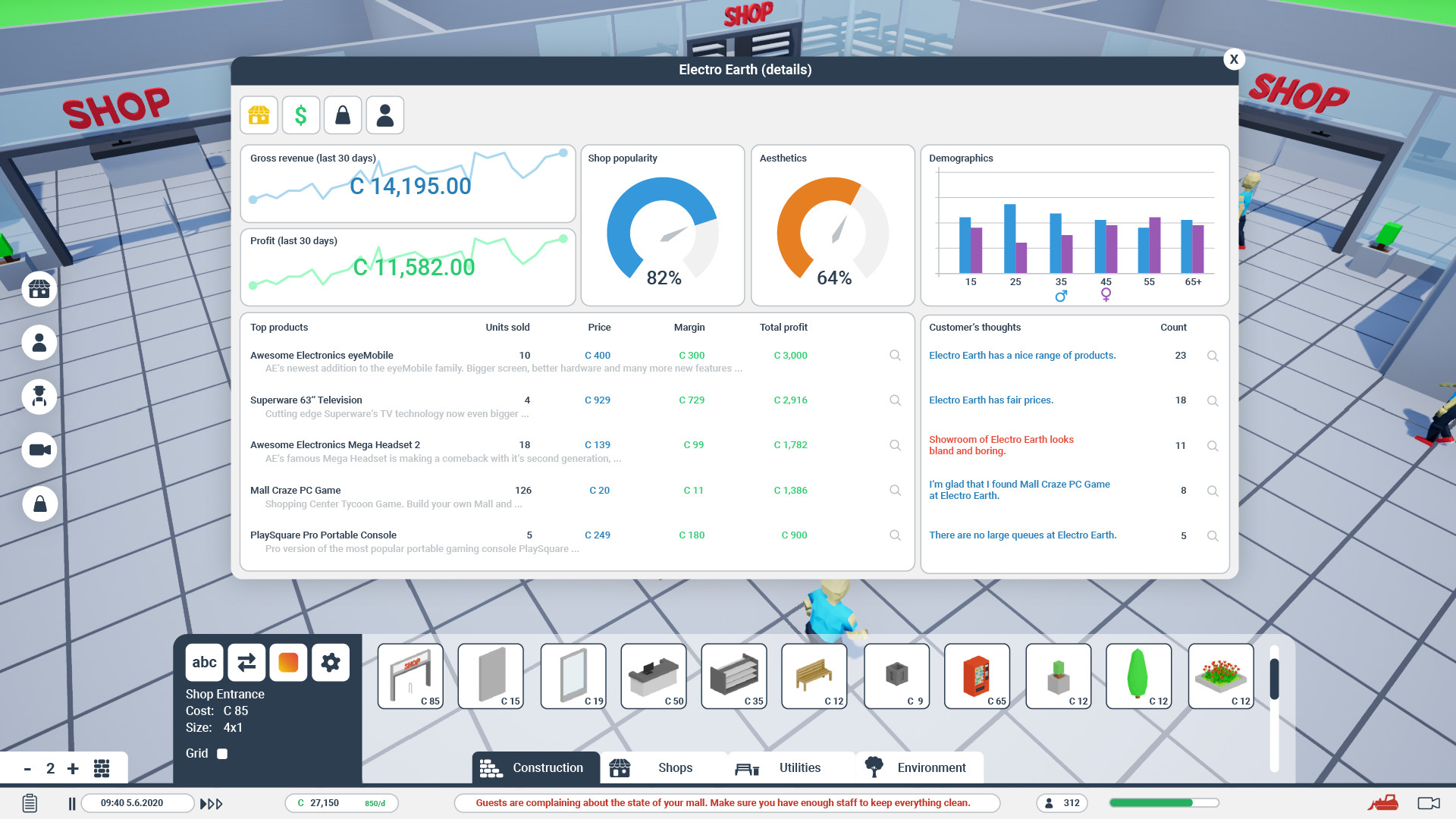Pause the game time
The image size is (1456, 819).
tap(72, 803)
